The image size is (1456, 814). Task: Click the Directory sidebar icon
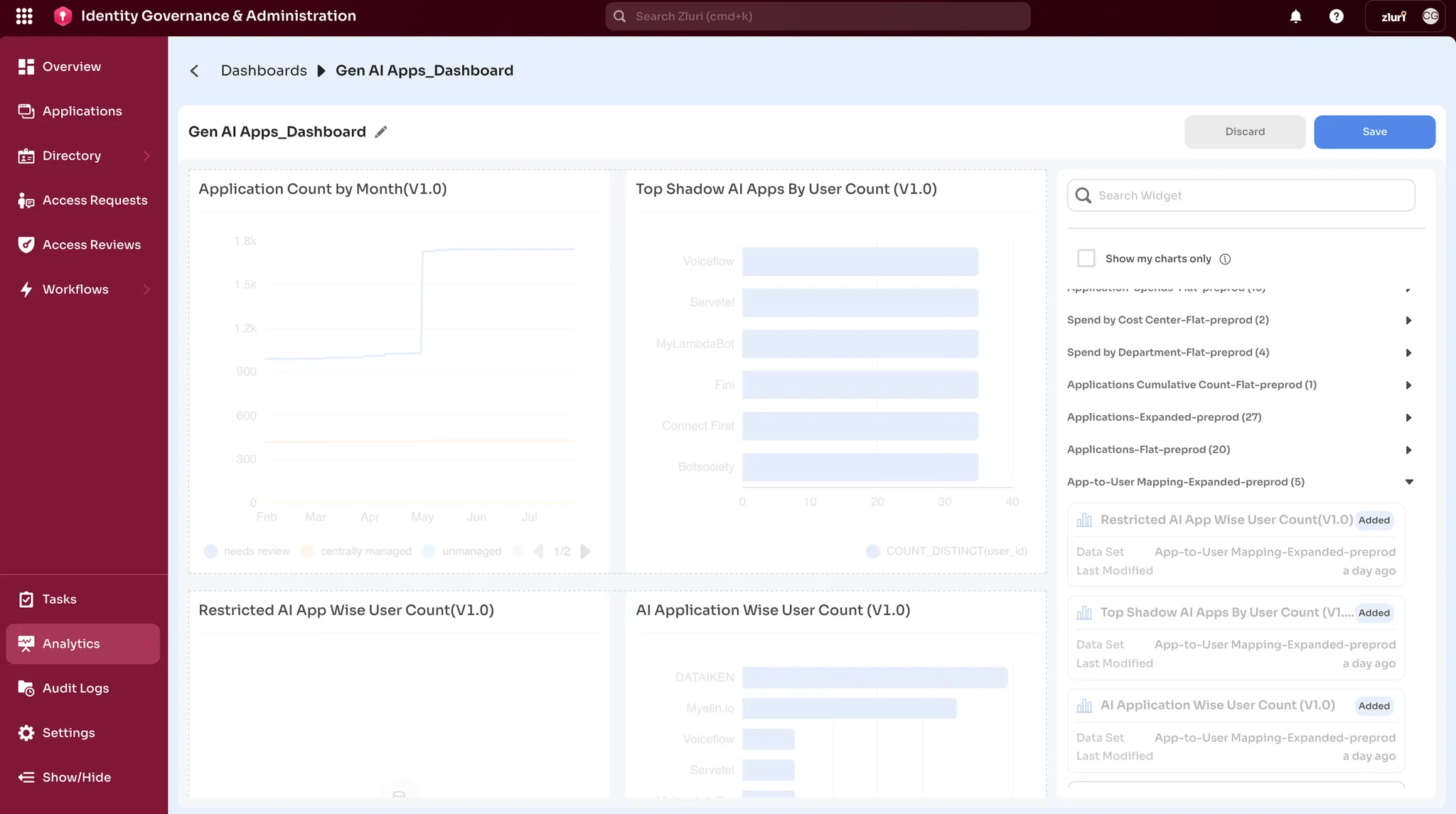(26, 156)
